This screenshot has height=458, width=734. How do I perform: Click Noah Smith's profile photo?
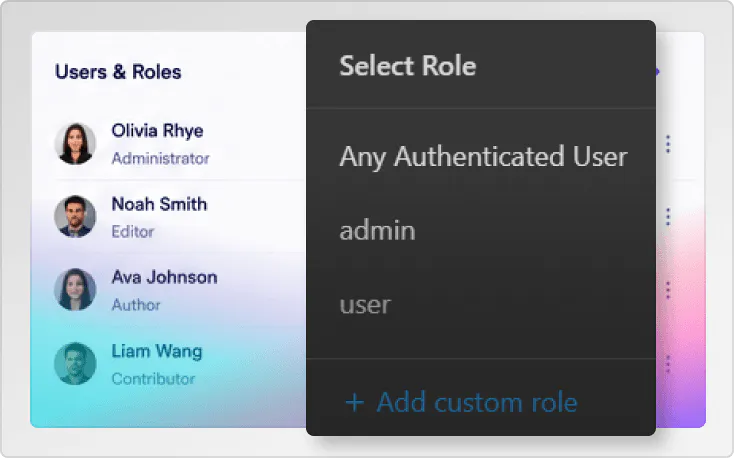[x=75, y=216]
